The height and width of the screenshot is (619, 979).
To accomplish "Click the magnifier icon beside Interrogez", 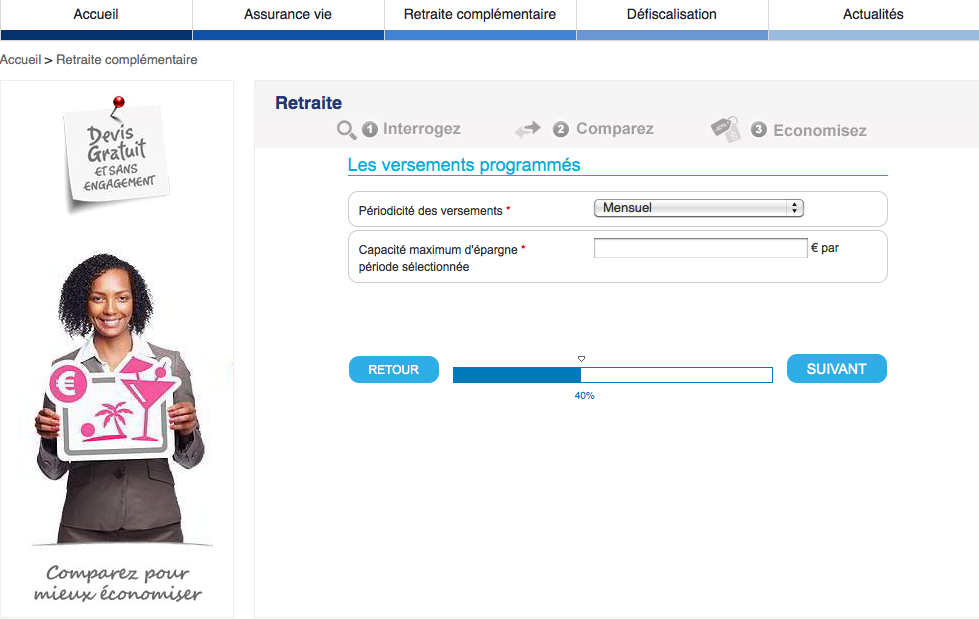I will [347, 130].
